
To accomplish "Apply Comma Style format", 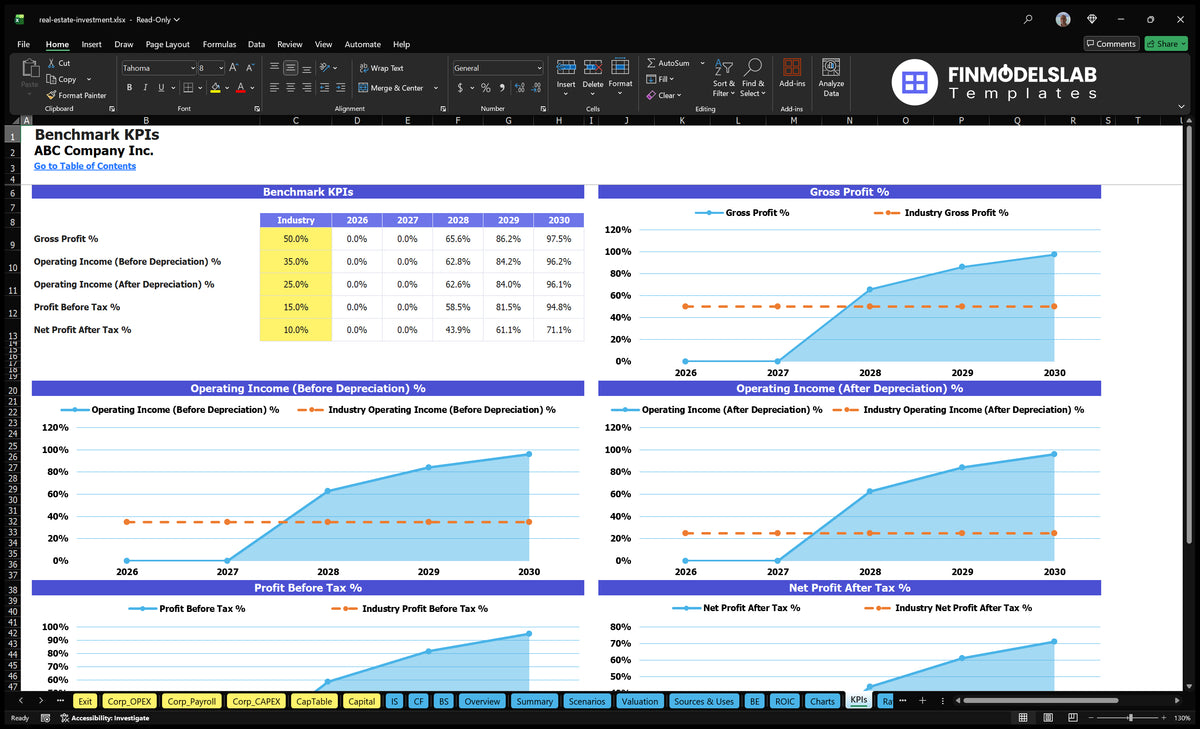I will point(502,88).
